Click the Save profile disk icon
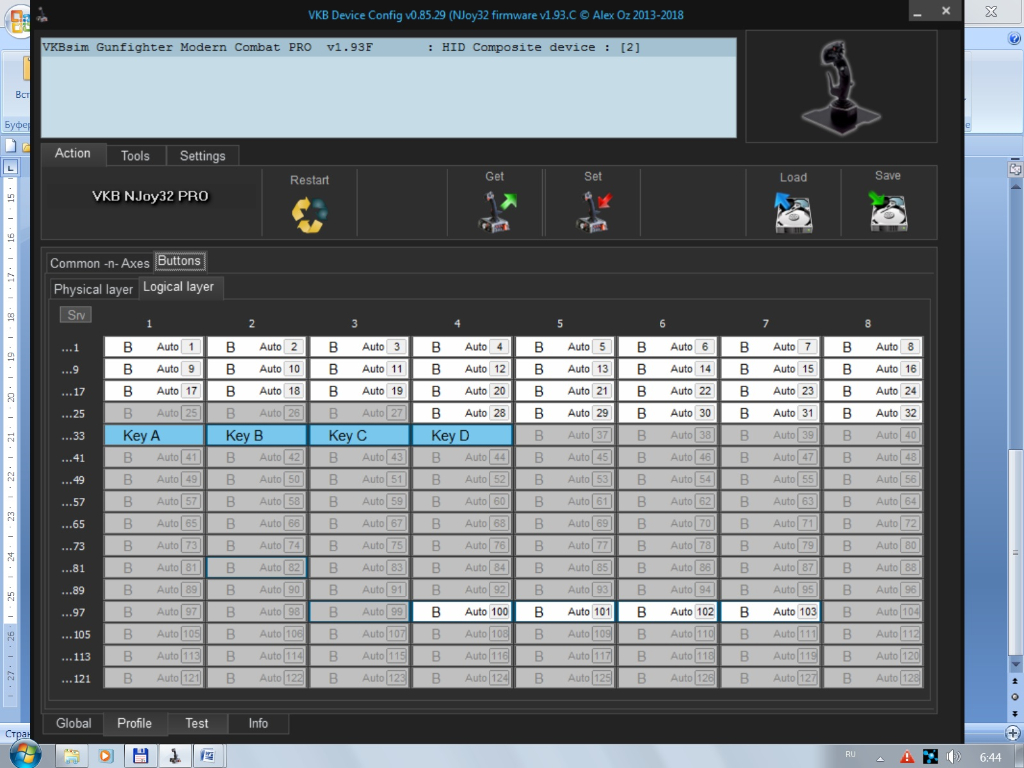 [x=887, y=212]
